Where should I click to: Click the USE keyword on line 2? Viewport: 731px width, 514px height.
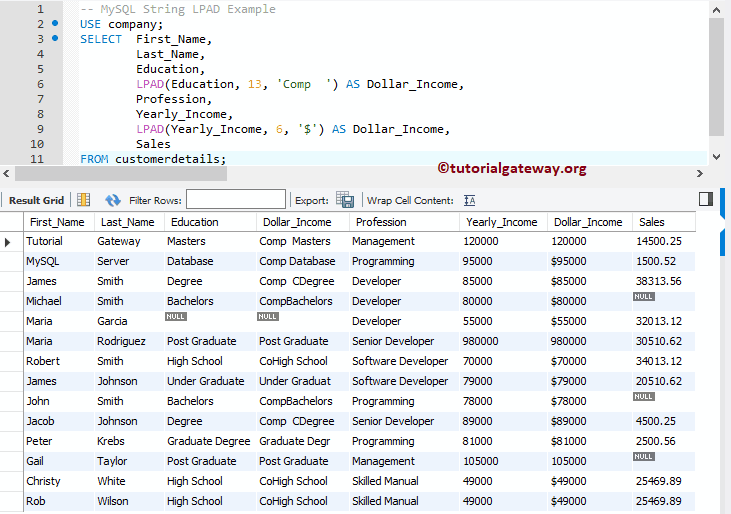[90, 24]
